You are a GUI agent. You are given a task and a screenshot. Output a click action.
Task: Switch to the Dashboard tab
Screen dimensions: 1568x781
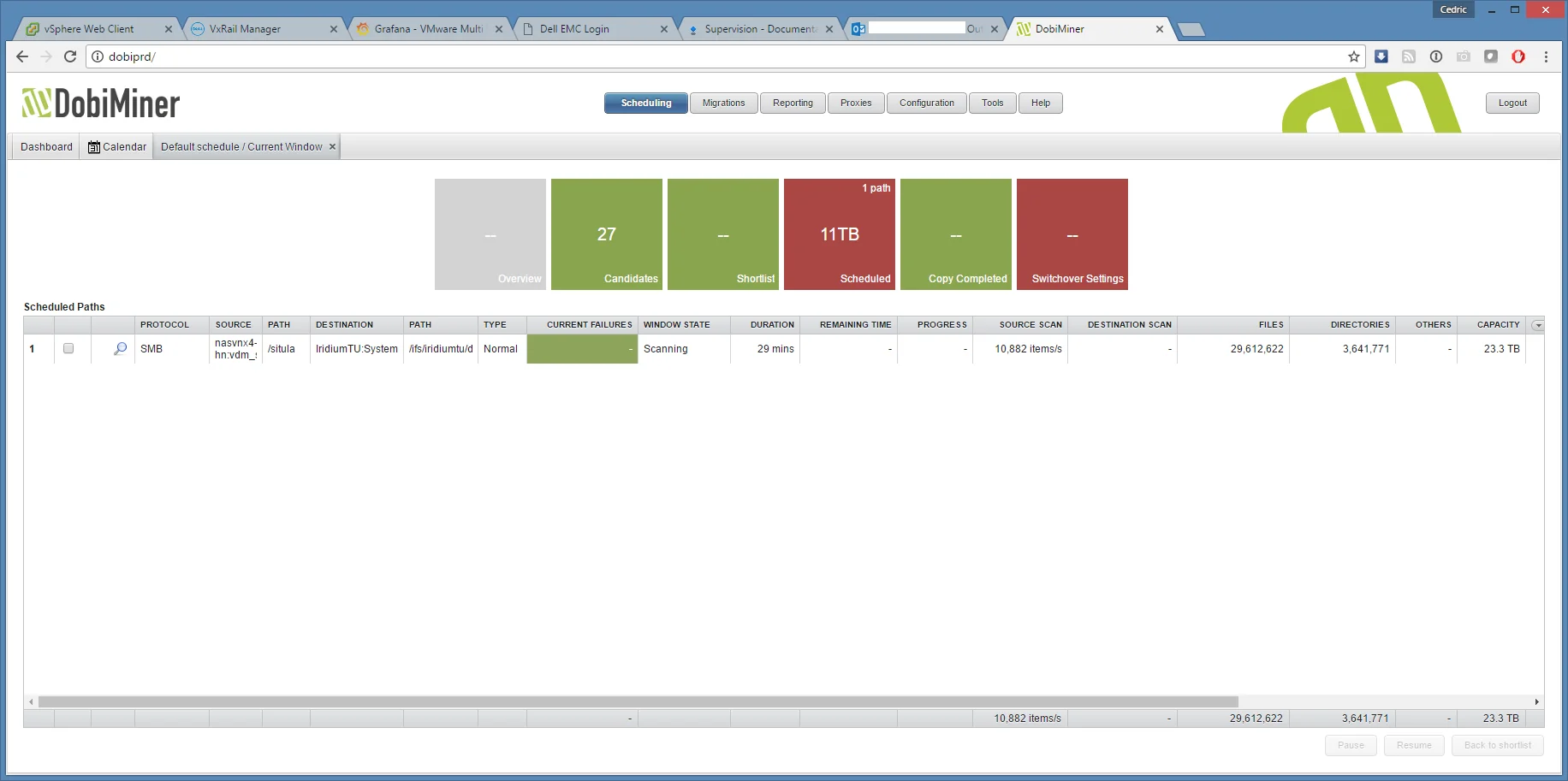click(46, 147)
